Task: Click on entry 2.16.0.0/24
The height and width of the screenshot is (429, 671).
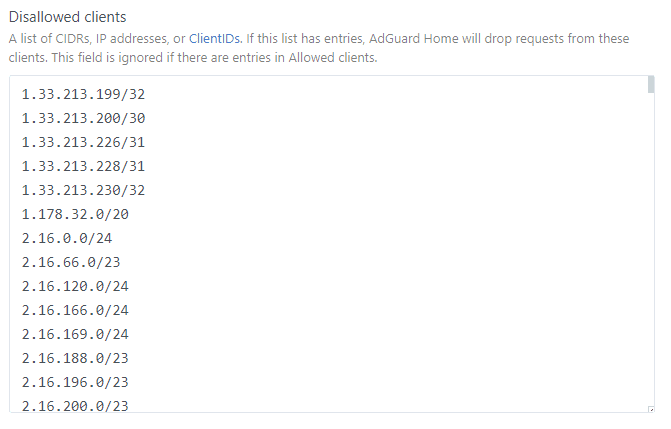Action: point(67,238)
